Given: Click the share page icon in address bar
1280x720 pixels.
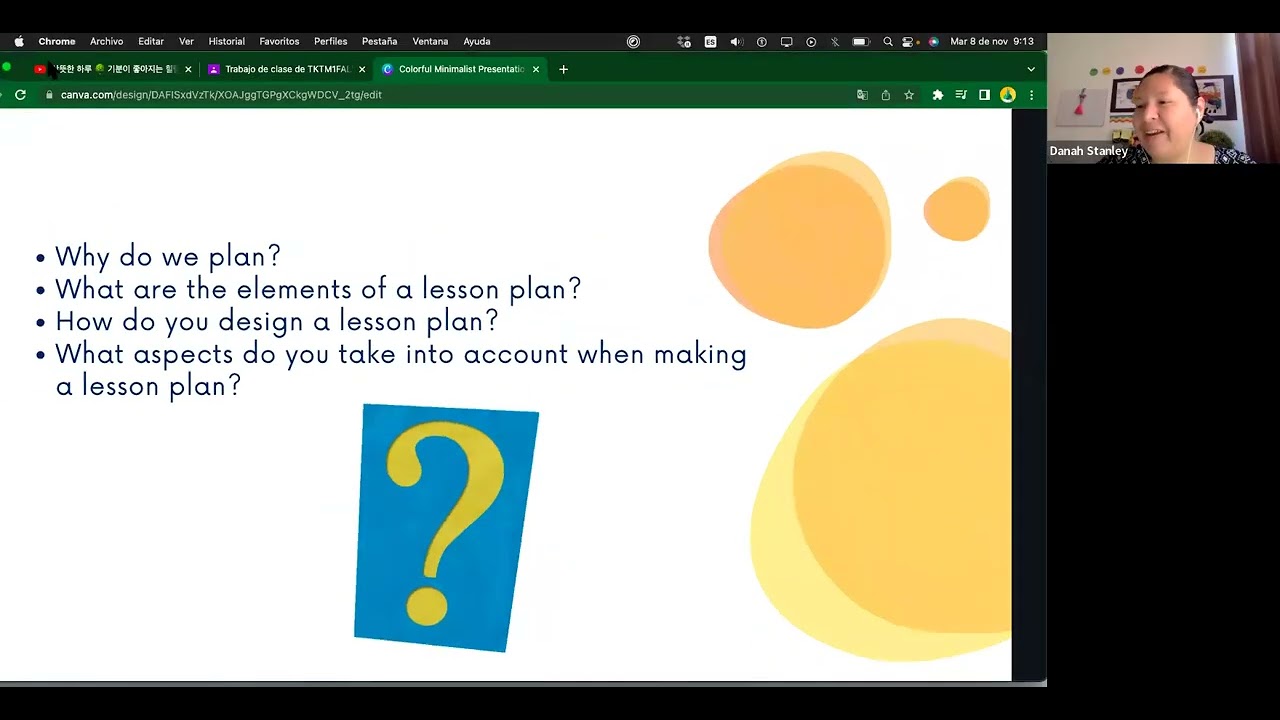Looking at the screenshot, I should coord(885,95).
